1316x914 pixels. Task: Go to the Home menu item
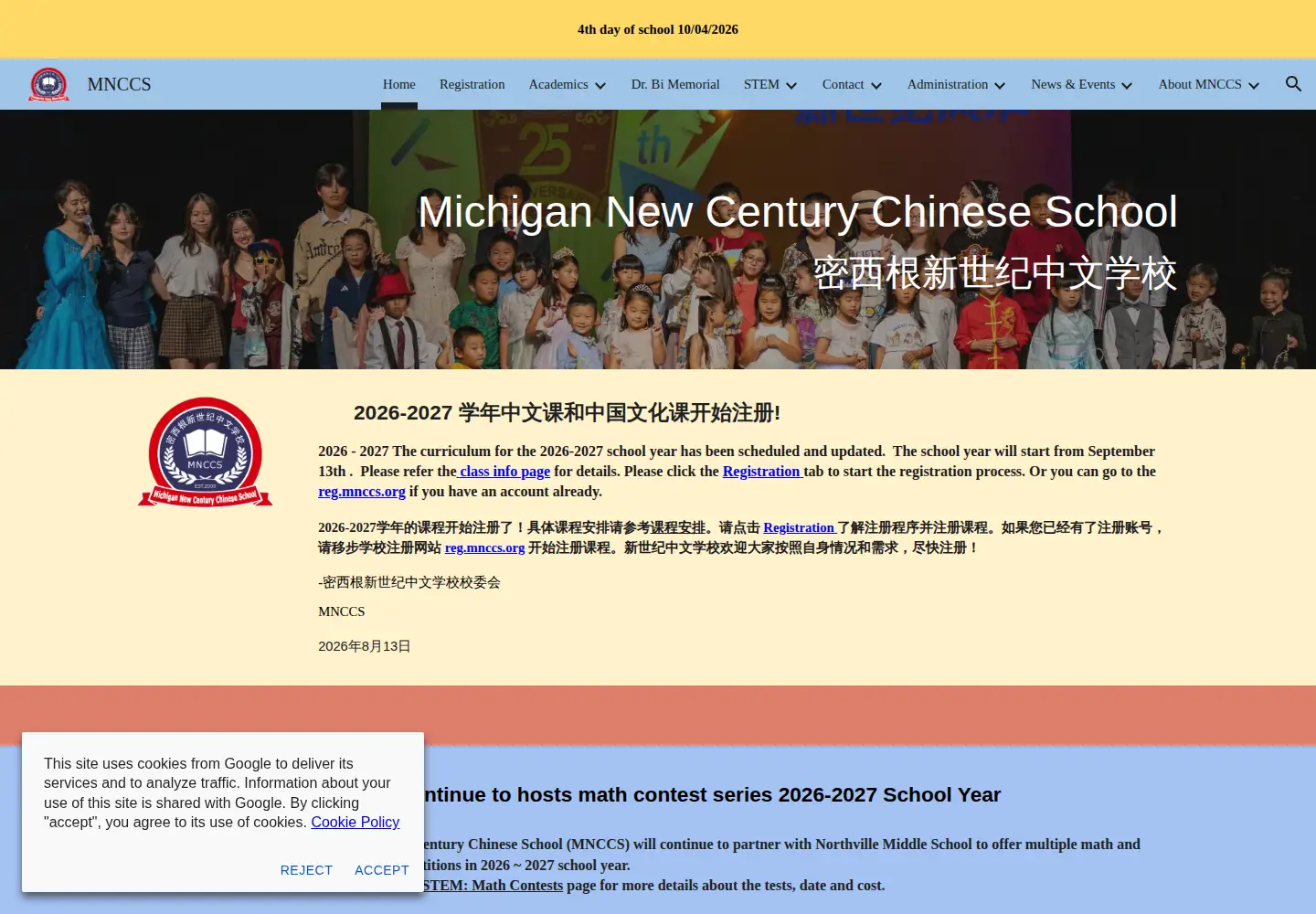click(399, 84)
